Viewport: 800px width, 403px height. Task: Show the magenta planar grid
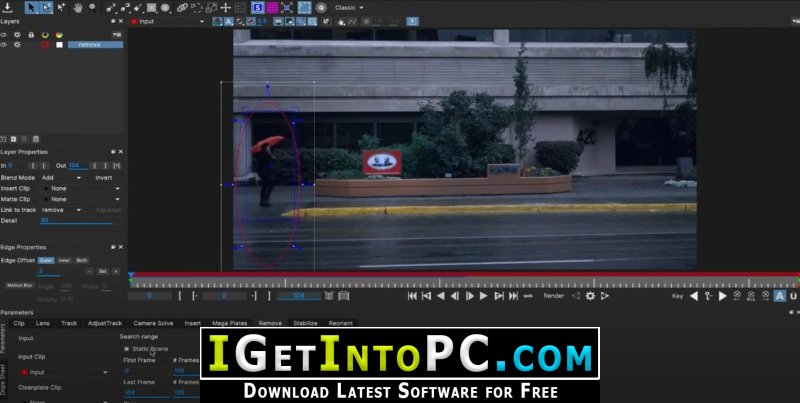tap(272, 8)
